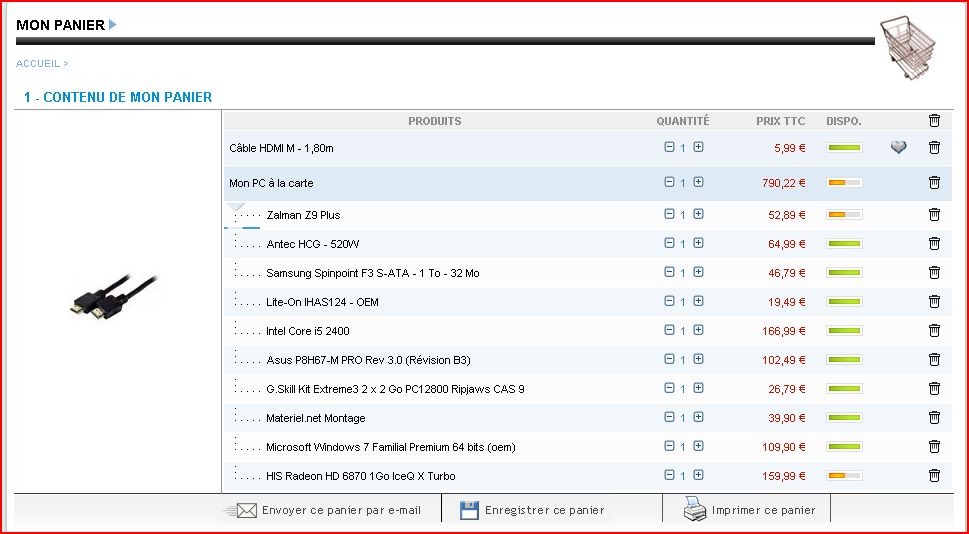Delete Câble HDMI M from the cart
Viewport: 969px width, 534px height.
point(934,148)
